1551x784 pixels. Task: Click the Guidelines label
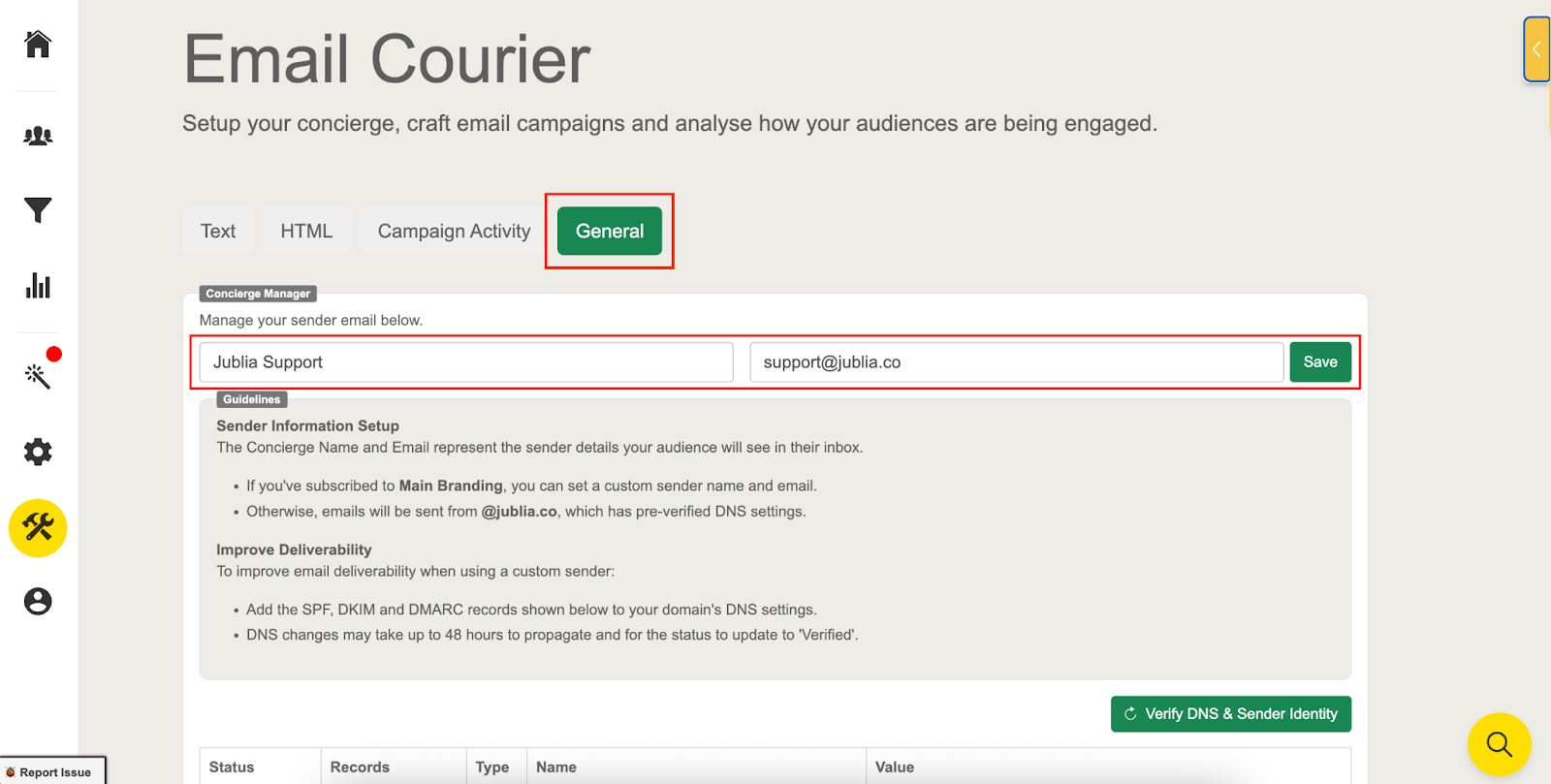coord(252,399)
